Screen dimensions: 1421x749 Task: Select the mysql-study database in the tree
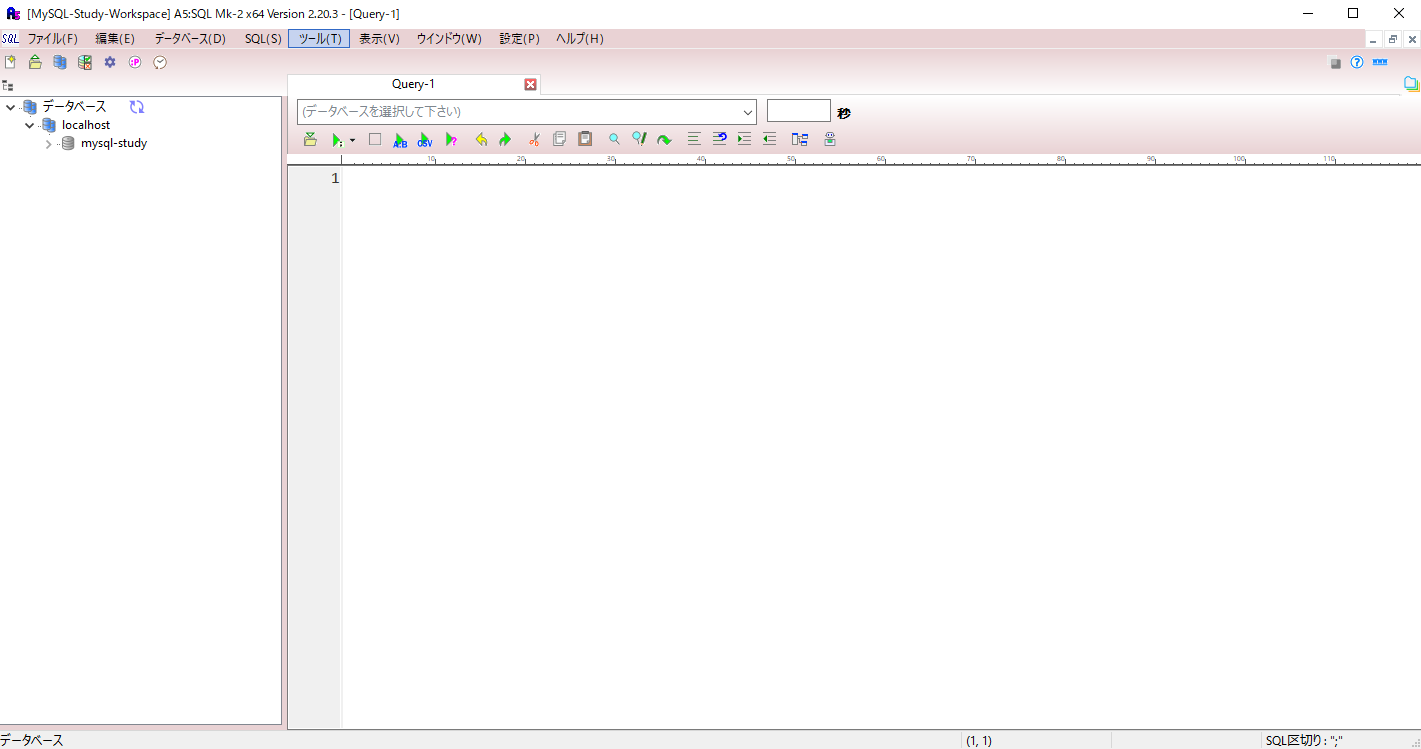[x=114, y=143]
